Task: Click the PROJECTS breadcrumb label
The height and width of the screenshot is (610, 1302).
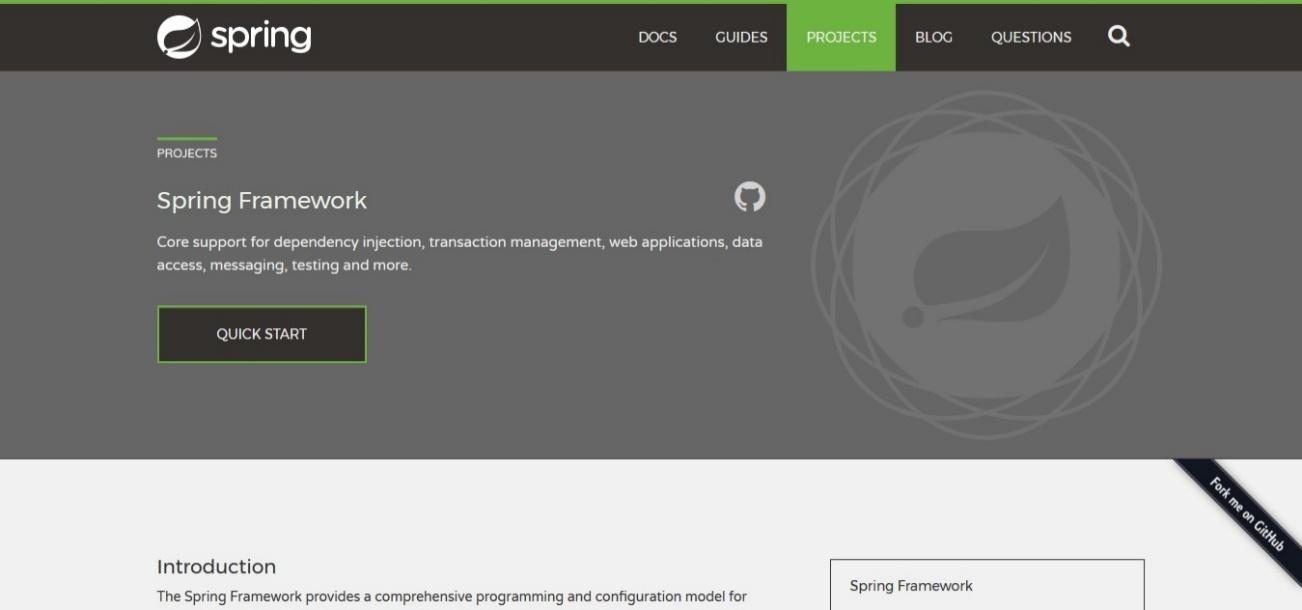Action: point(187,153)
